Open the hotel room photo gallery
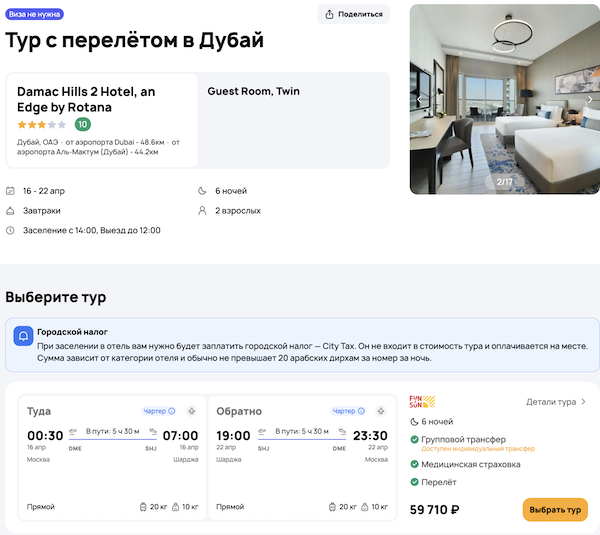 click(504, 98)
